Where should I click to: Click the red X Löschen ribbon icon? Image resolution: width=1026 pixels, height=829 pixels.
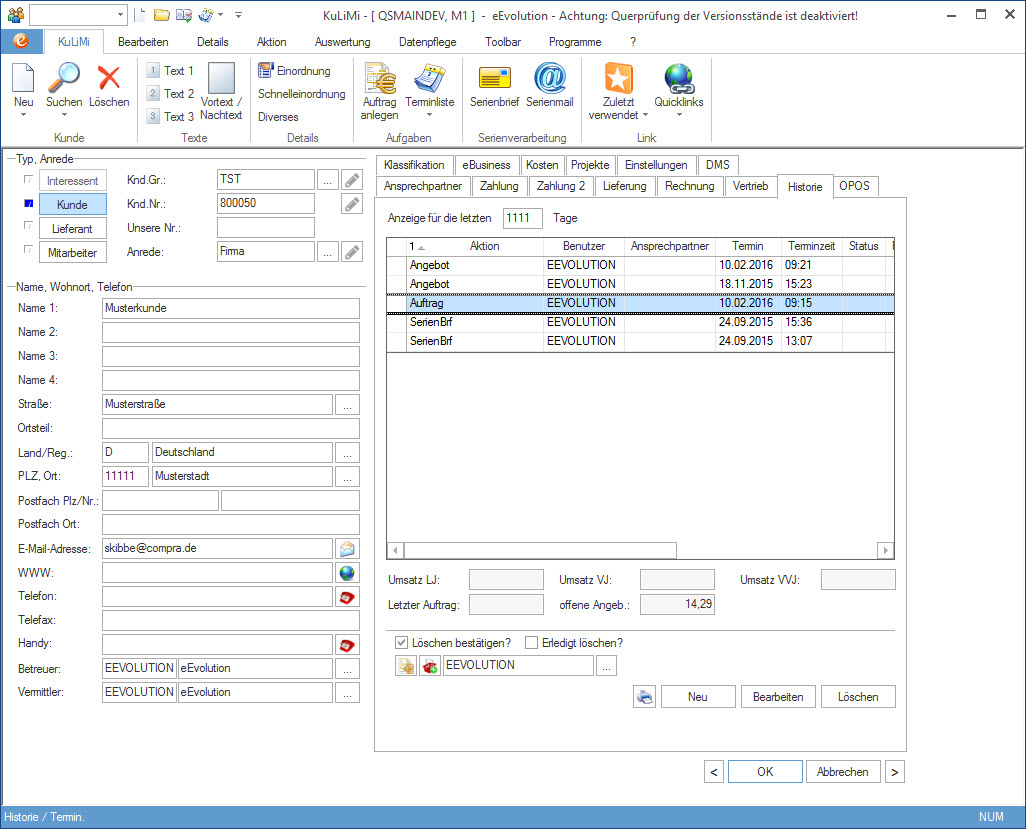(109, 78)
